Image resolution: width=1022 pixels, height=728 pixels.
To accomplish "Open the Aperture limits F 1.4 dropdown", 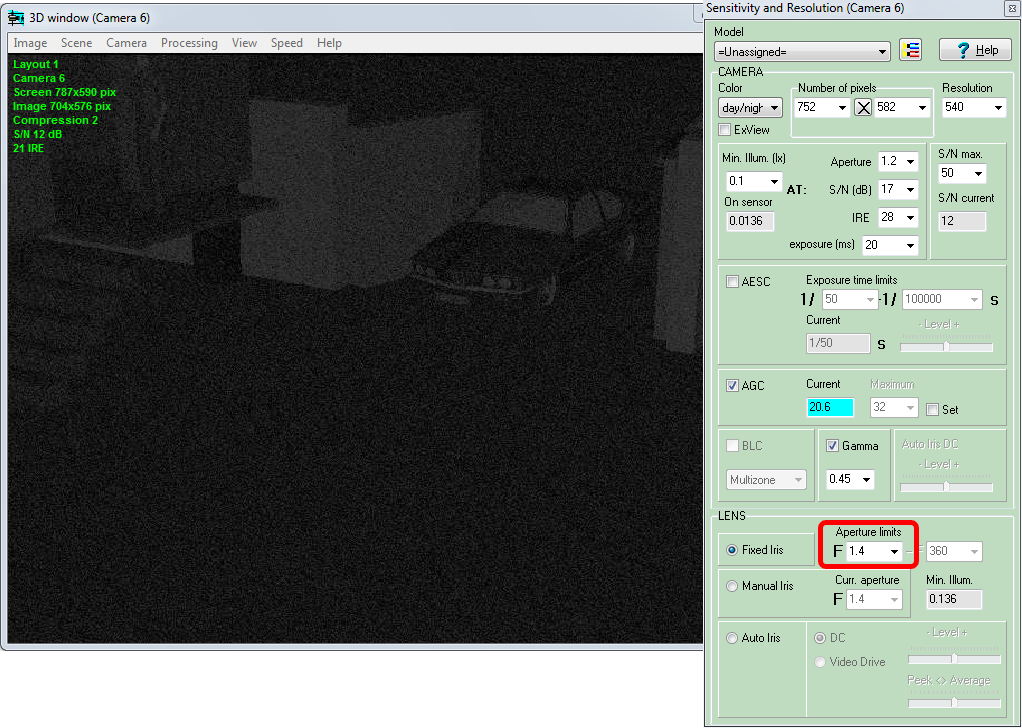I will tap(893, 552).
